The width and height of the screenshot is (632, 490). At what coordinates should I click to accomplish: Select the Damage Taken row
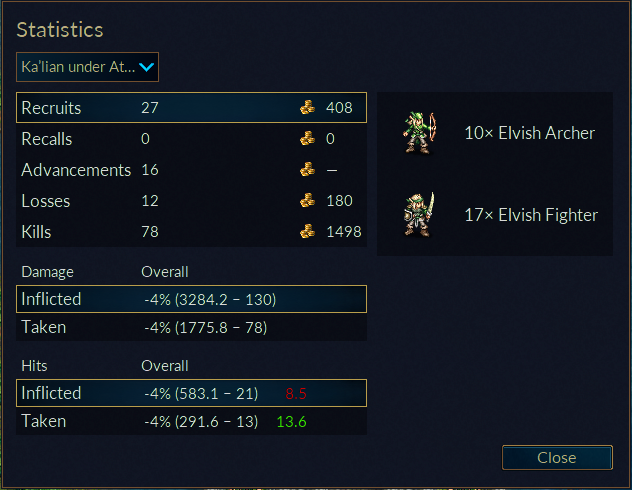pos(191,327)
